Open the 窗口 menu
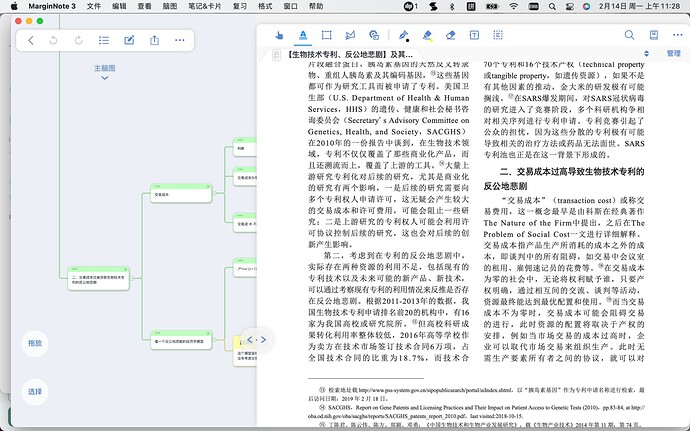Screen dimensions: 690x431 (x=290, y=6)
